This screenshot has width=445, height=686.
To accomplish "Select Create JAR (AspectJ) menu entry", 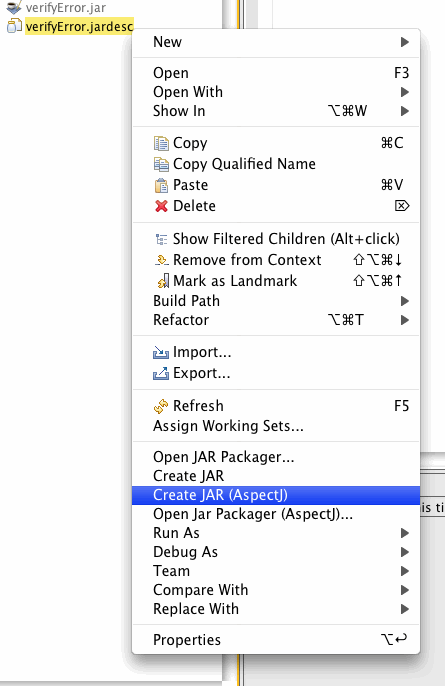I will click(276, 495).
